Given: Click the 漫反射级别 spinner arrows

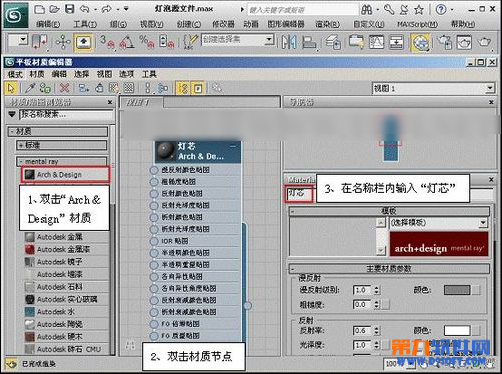Looking at the screenshot, I should coord(377,290).
